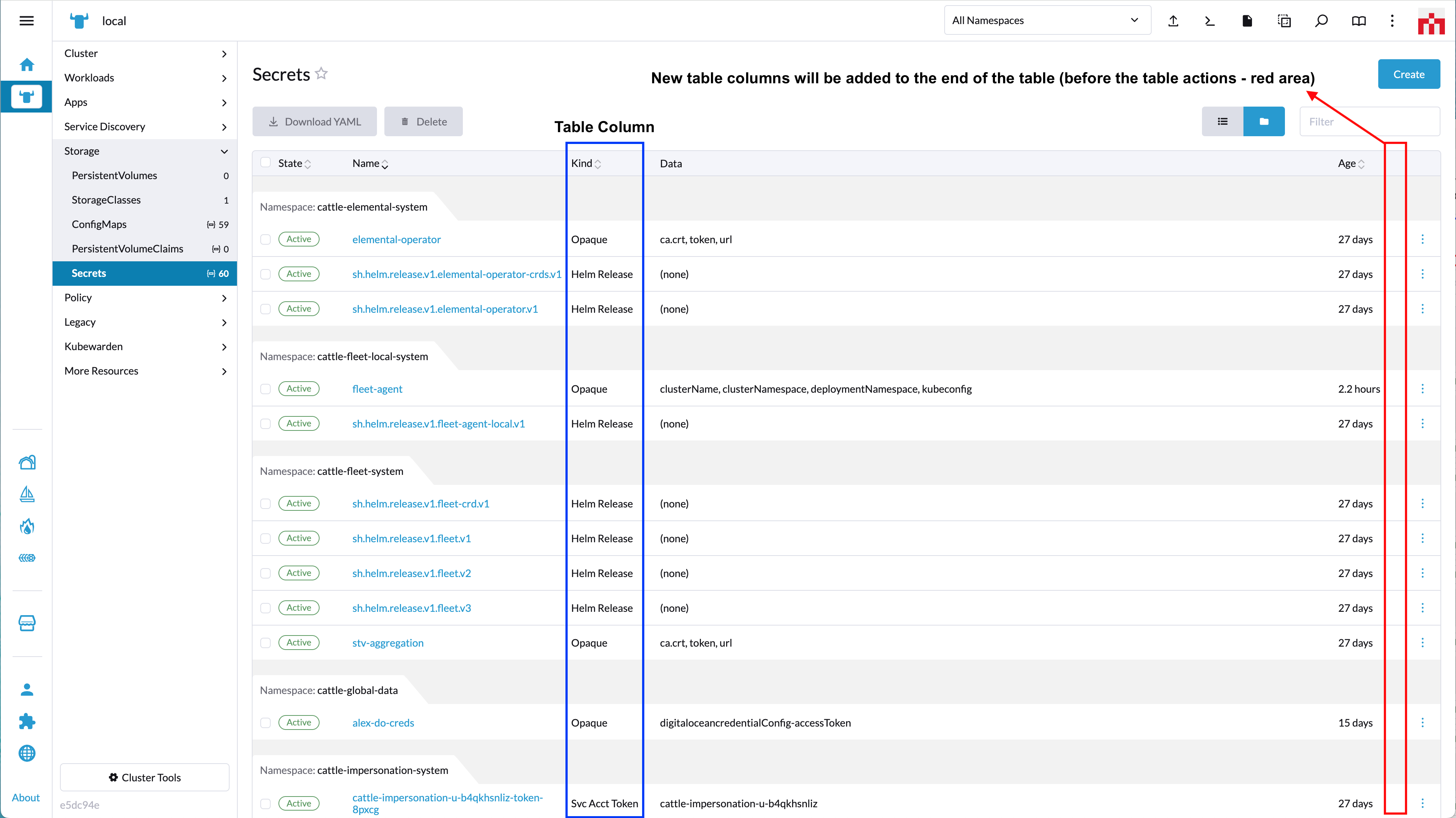The height and width of the screenshot is (818, 1456).
Task: Expand the Apps menu section
Action: pos(145,102)
